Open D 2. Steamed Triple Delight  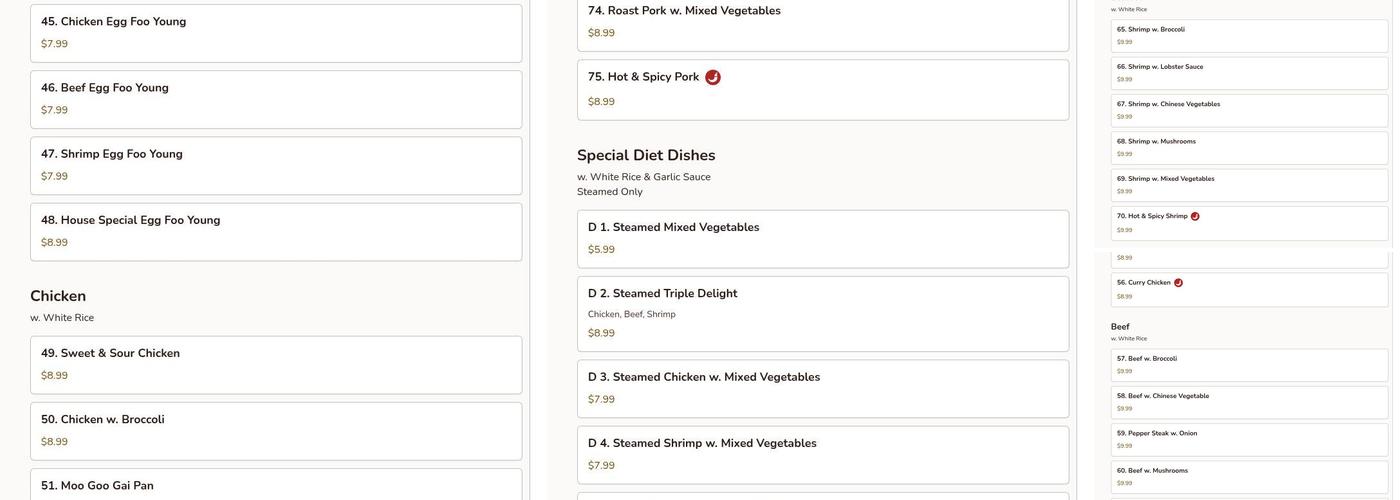tap(822, 313)
